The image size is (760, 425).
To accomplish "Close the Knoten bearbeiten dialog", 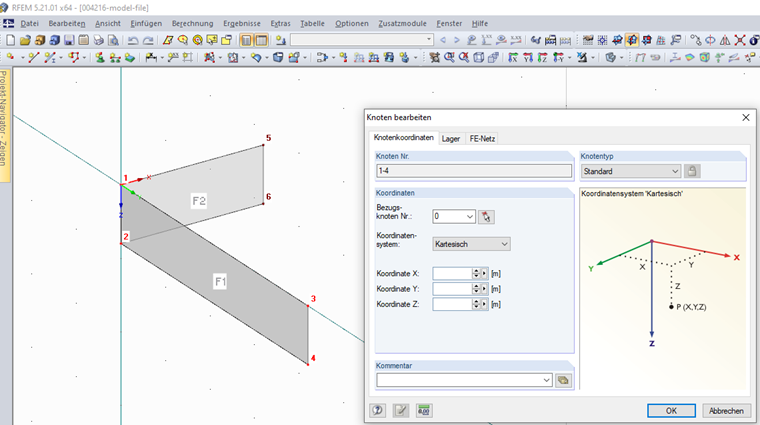I will tap(745, 117).
